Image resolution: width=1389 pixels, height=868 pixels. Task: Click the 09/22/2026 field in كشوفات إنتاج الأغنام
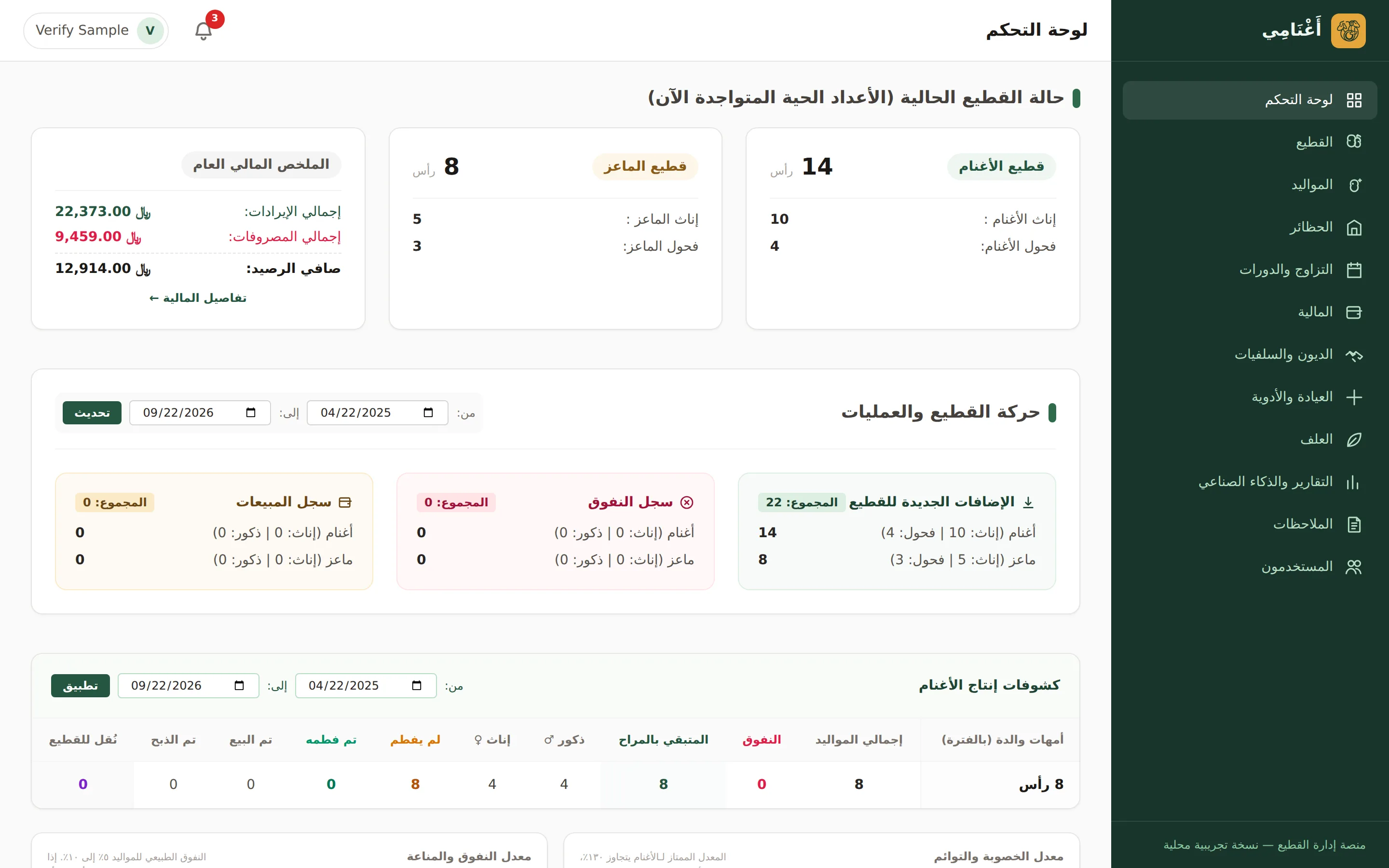click(x=188, y=685)
